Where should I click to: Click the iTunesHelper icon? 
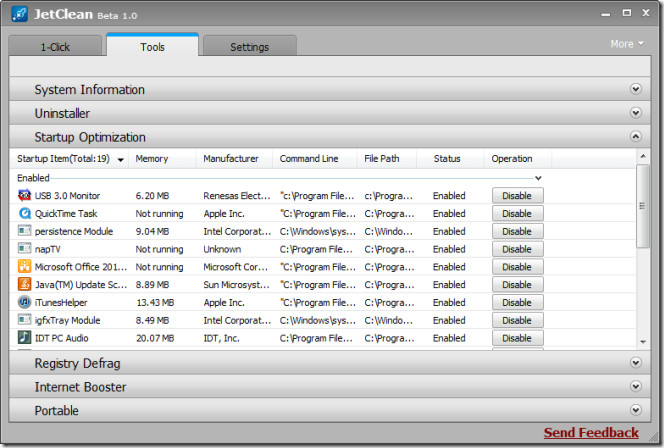(x=24, y=302)
